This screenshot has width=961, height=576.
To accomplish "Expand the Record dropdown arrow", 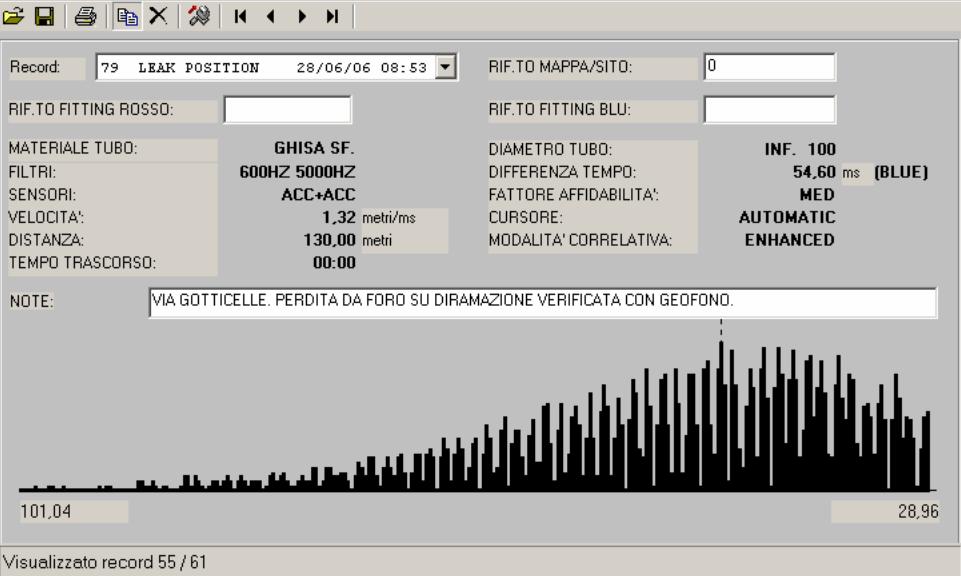I will 446,67.
